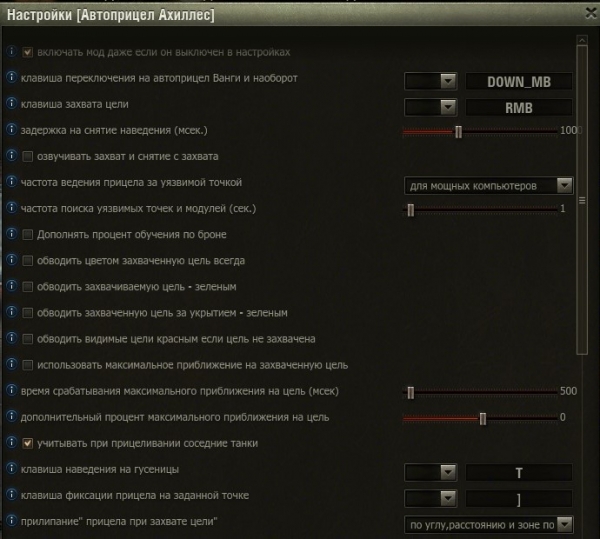The image size is (600, 539).
Task: Click the DOWN_MB key binding field
Action: (519, 81)
